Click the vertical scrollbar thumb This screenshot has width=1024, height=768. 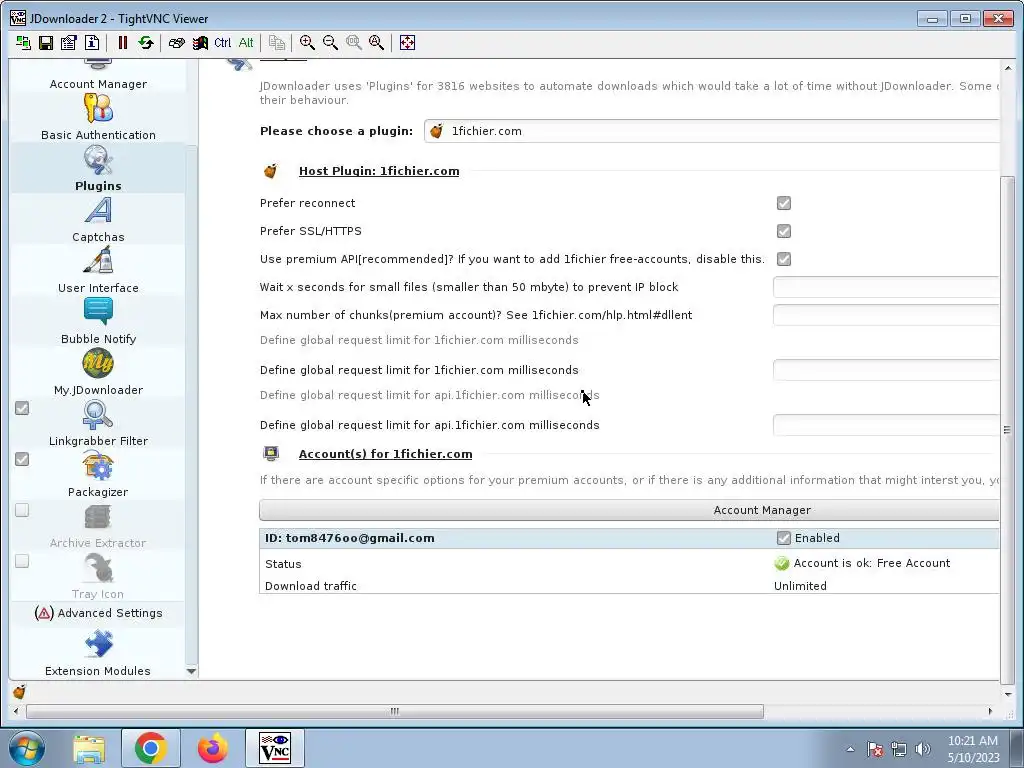(x=1007, y=430)
